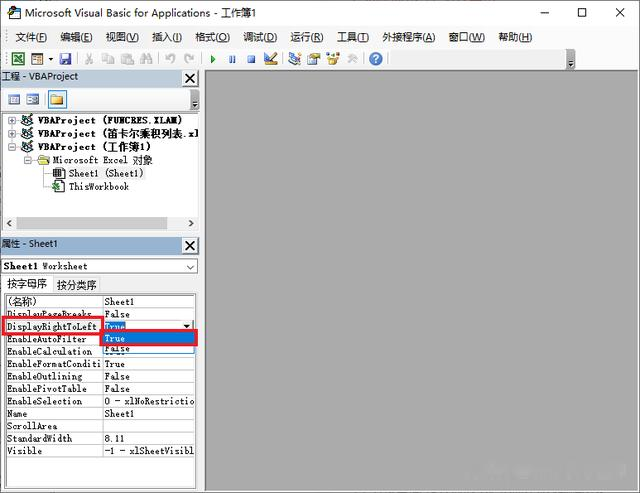Toggle Folders icon in project panel
This screenshot has height=493, width=640.
pyautogui.click(x=57, y=100)
